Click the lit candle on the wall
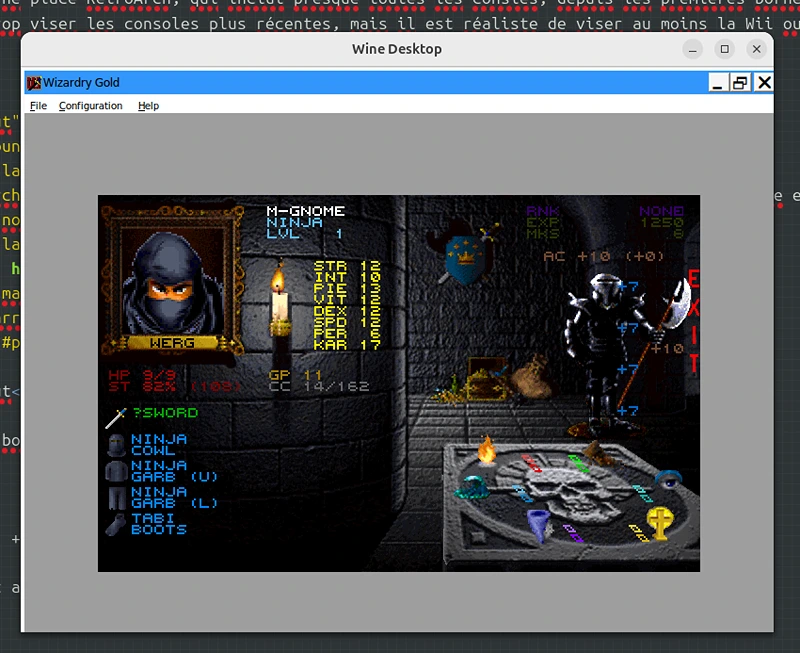 tap(280, 300)
